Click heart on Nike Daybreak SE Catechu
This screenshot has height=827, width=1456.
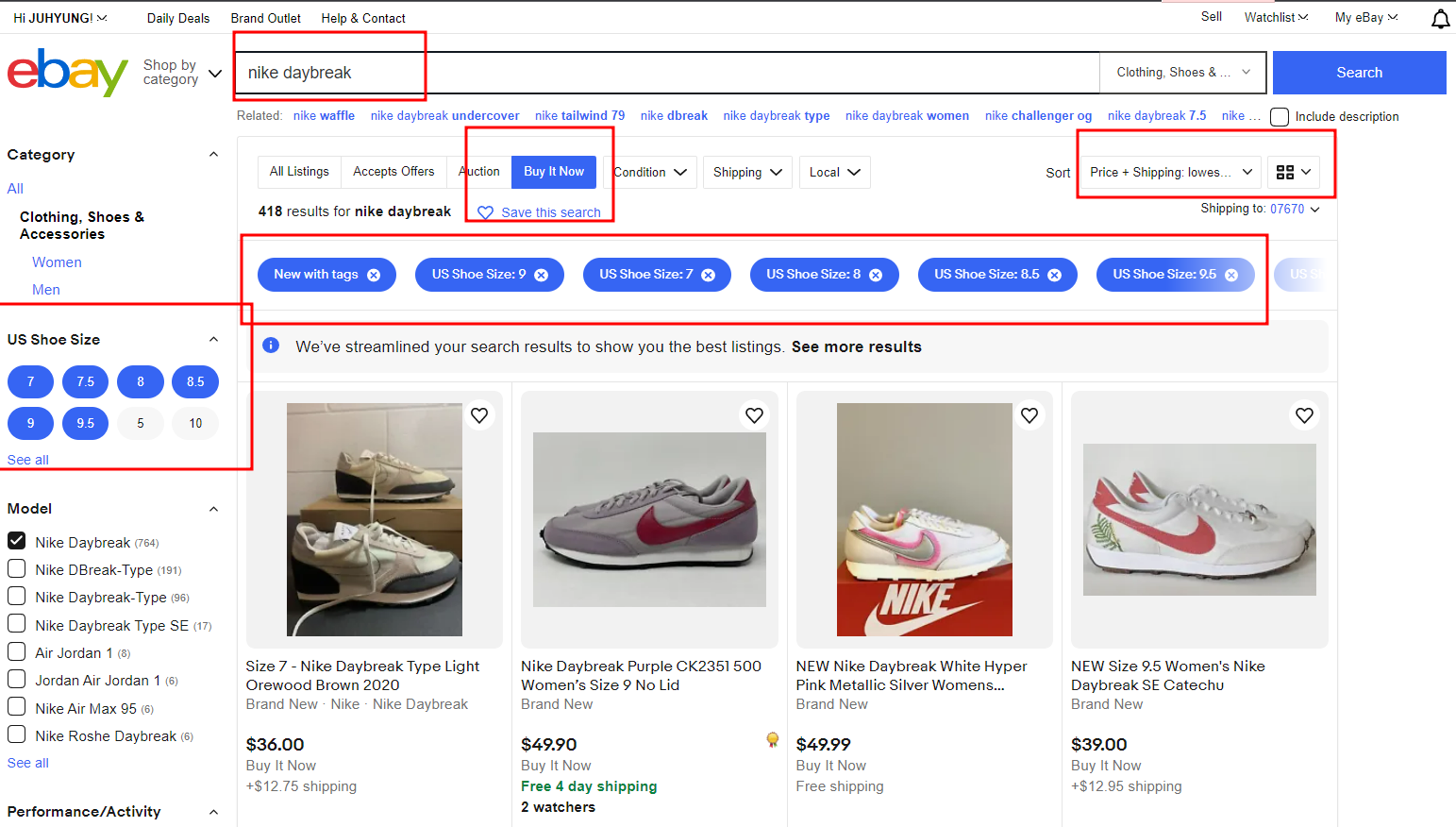click(1304, 415)
